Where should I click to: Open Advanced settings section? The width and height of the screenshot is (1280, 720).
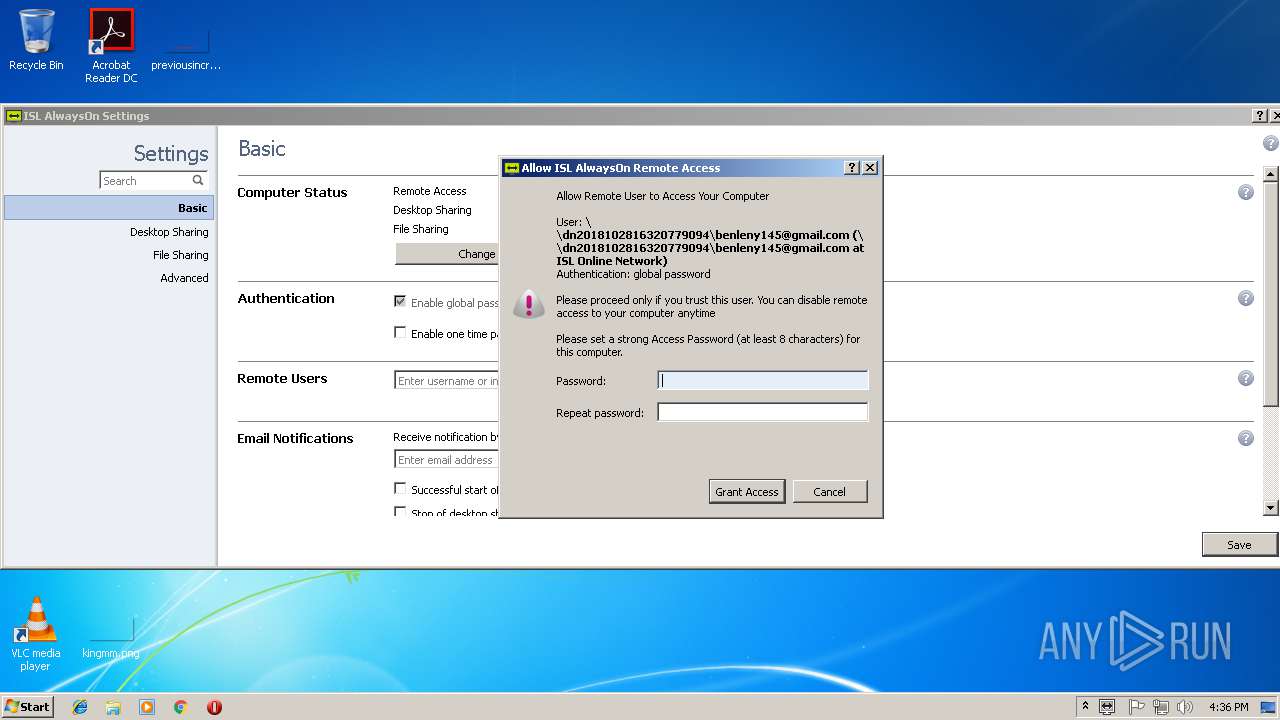184,278
